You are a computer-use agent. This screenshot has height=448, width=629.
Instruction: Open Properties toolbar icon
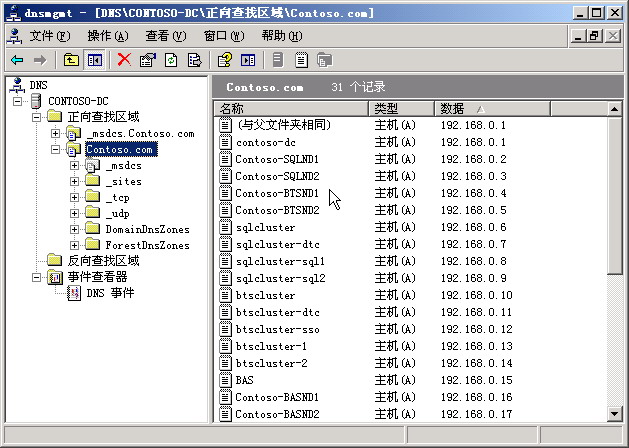pos(148,60)
